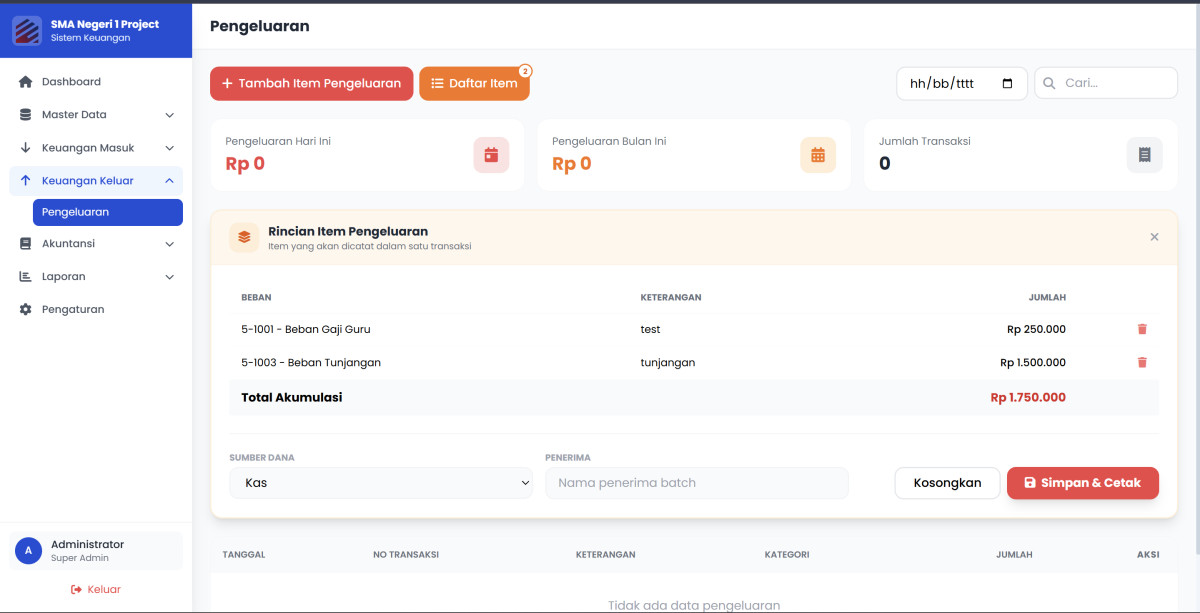Viewport: 1200px width, 613px height.
Task: Collapse the Keuangan Keluar chevron
Action: 169,181
